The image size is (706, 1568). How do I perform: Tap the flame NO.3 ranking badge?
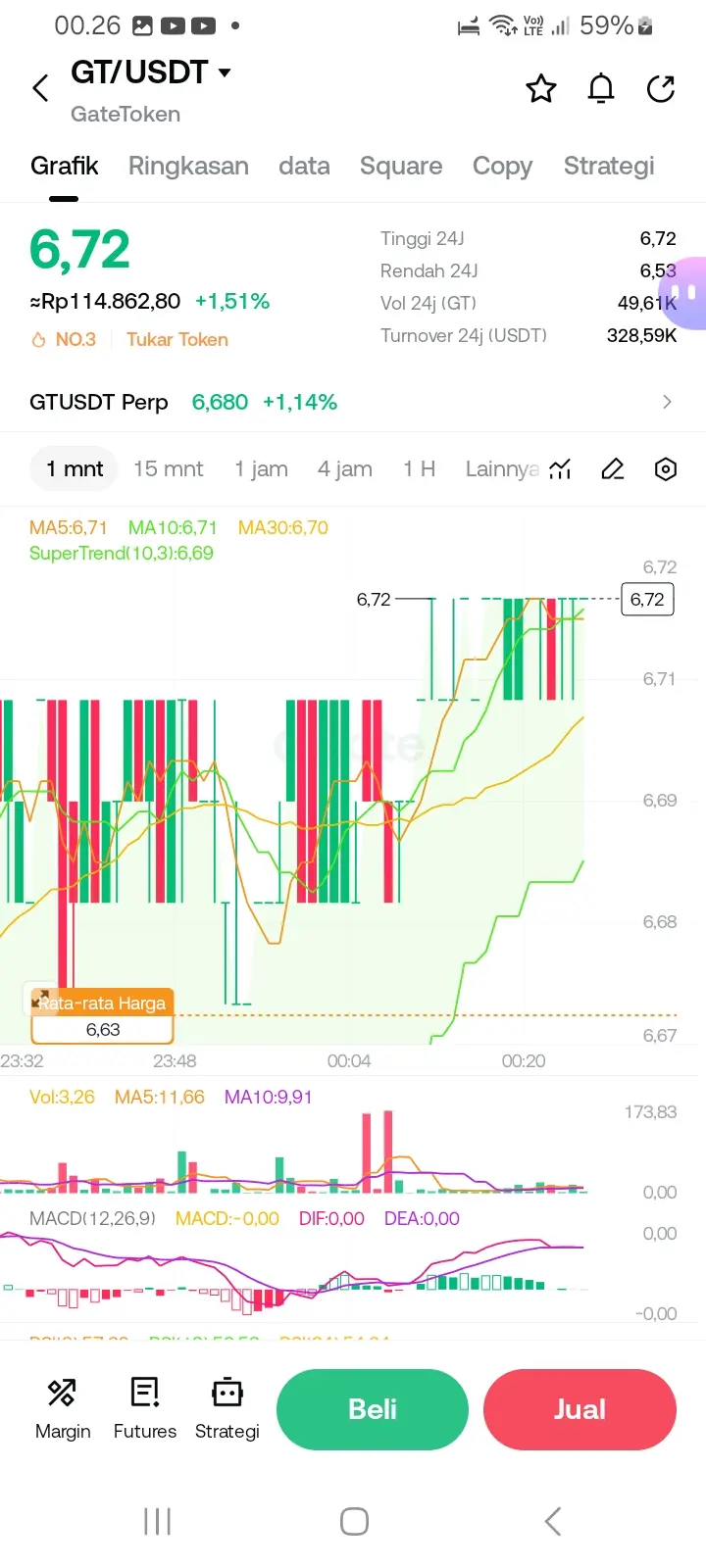(64, 339)
